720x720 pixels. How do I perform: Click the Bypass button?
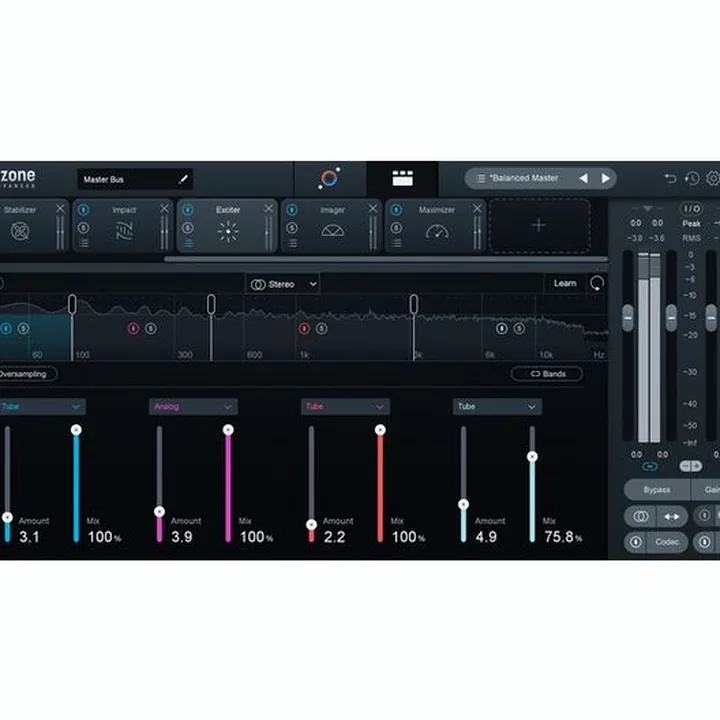click(657, 490)
